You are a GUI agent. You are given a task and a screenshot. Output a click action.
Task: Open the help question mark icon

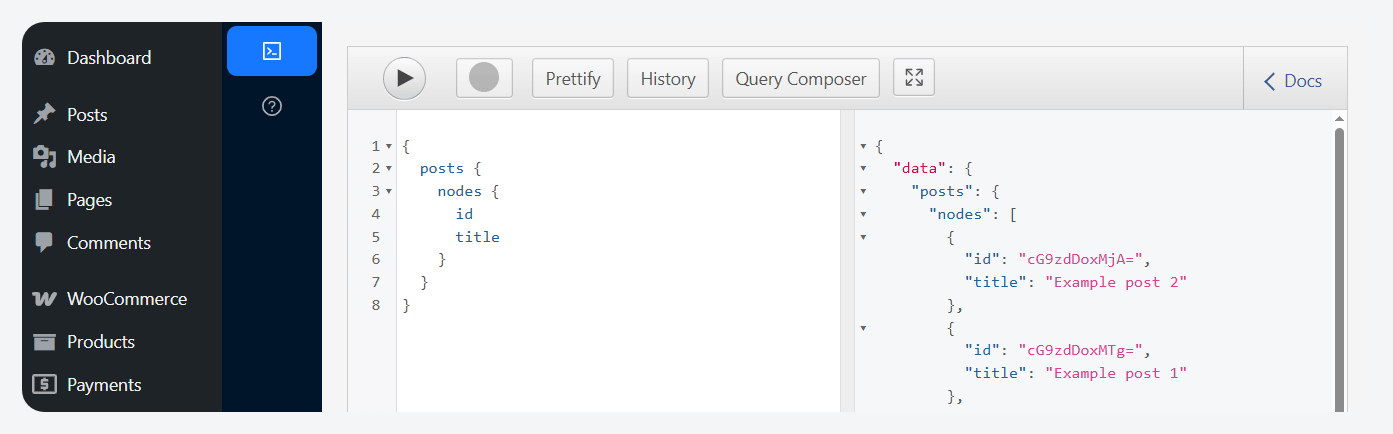(272, 106)
